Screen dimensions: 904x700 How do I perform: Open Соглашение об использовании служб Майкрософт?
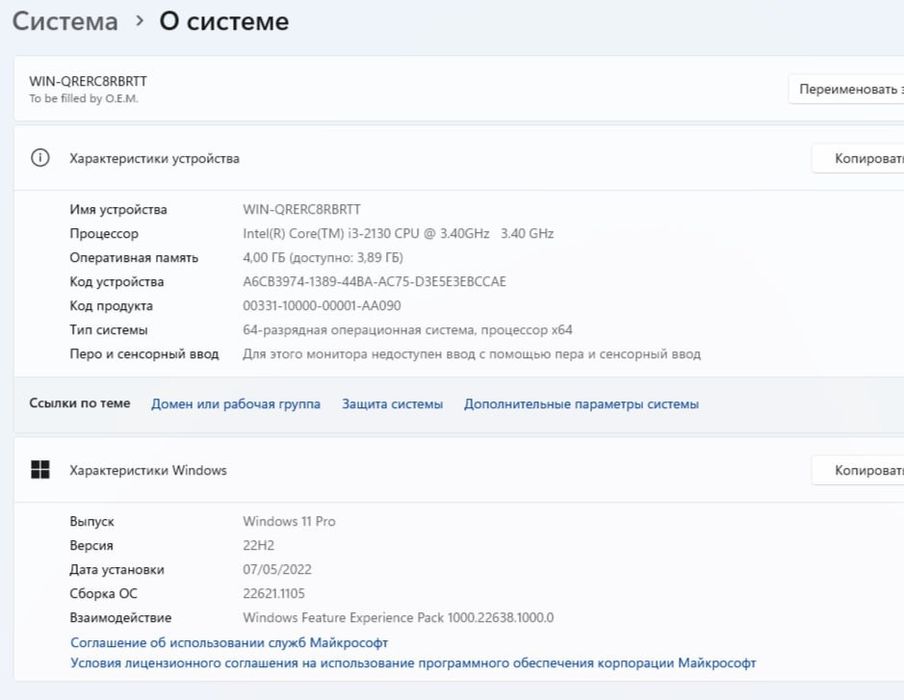click(229, 642)
